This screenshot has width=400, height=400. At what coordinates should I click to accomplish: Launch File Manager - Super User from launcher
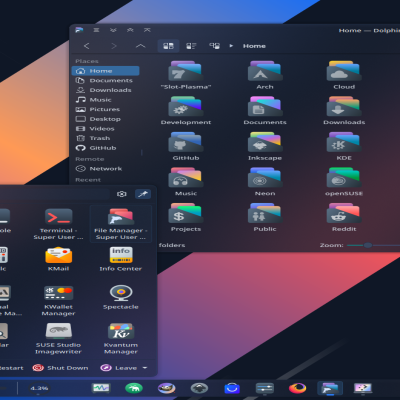pos(121,224)
